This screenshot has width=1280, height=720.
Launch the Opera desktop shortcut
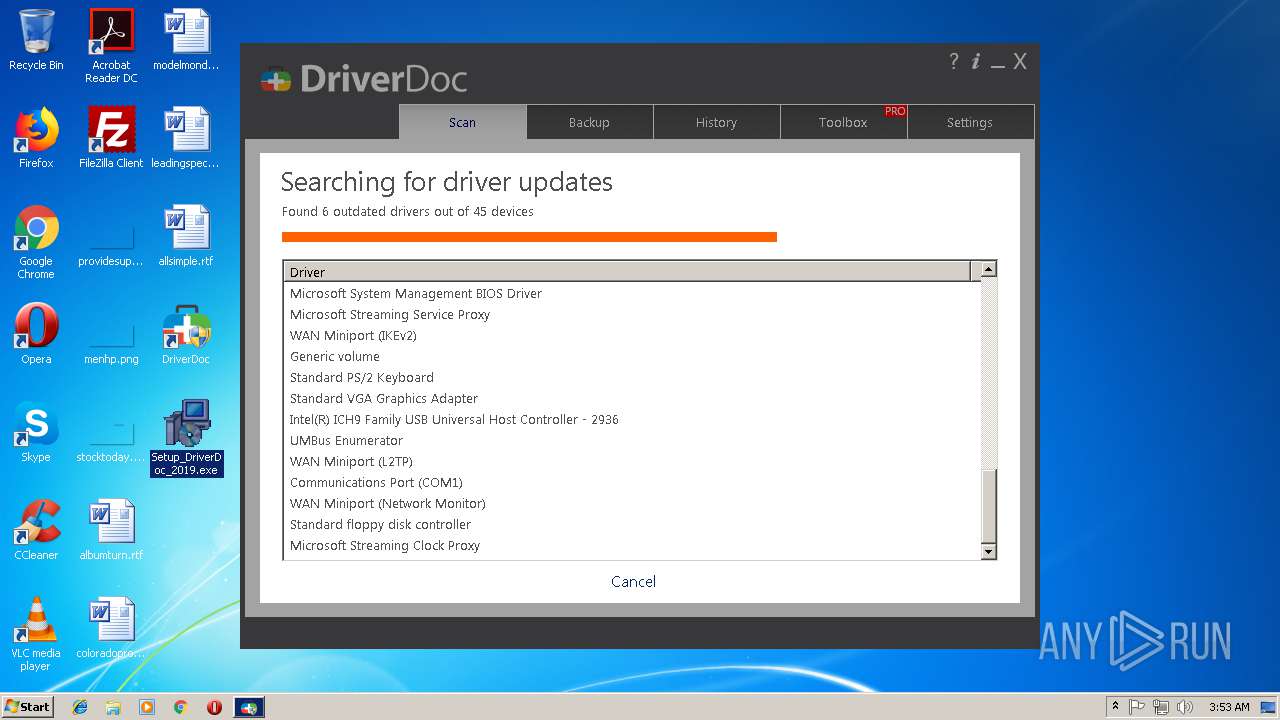pos(36,334)
